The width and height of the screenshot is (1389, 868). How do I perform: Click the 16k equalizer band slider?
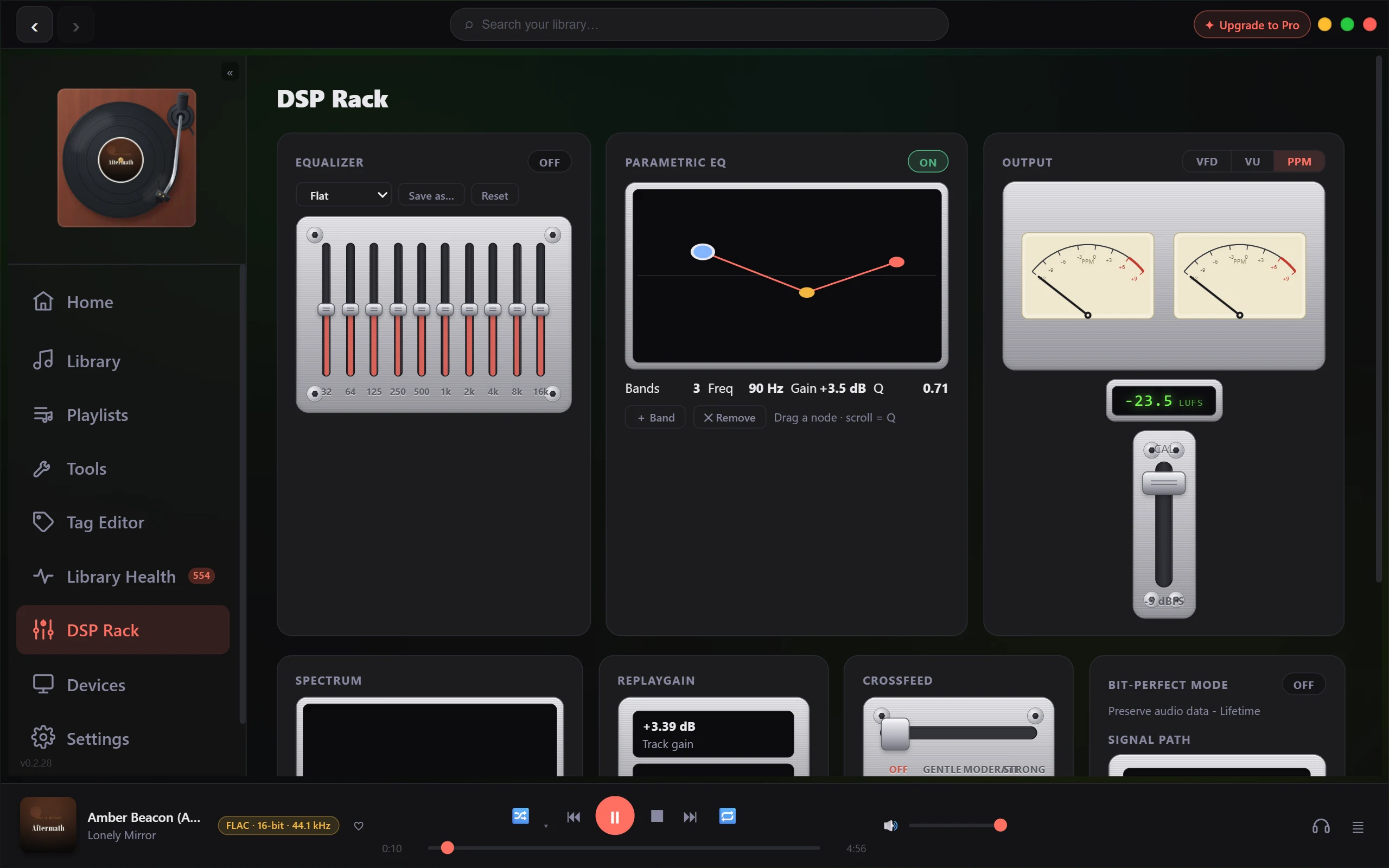[x=540, y=310]
